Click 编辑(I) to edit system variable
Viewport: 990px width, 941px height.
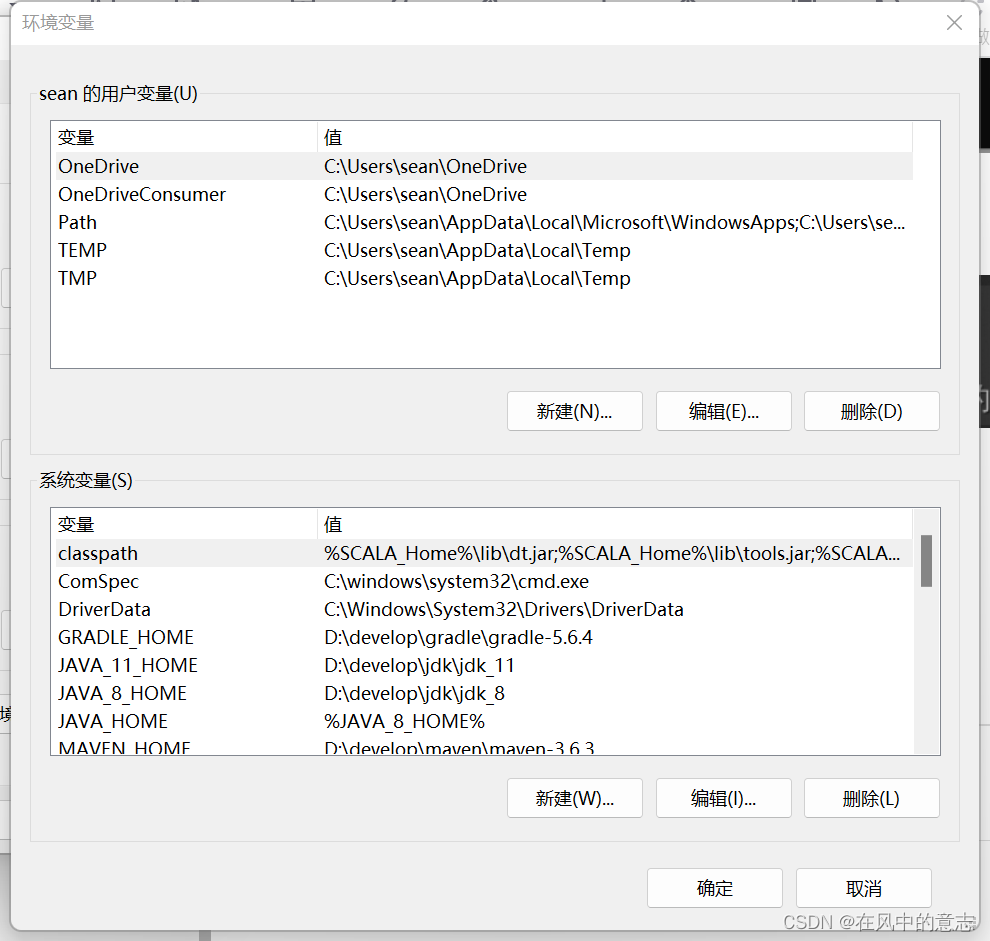tap(723, 798)
